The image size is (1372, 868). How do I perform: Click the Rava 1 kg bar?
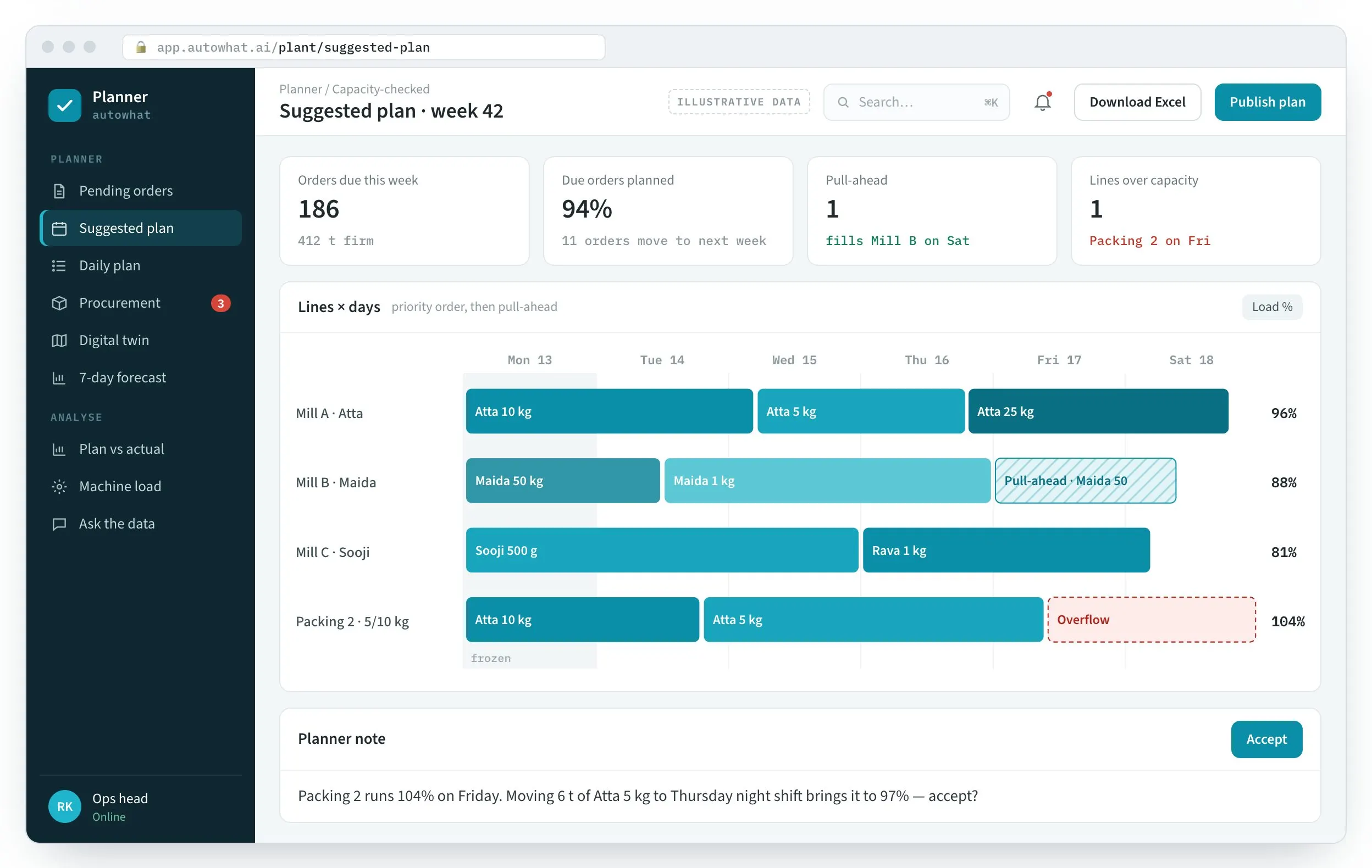[x=1006, y=550]
